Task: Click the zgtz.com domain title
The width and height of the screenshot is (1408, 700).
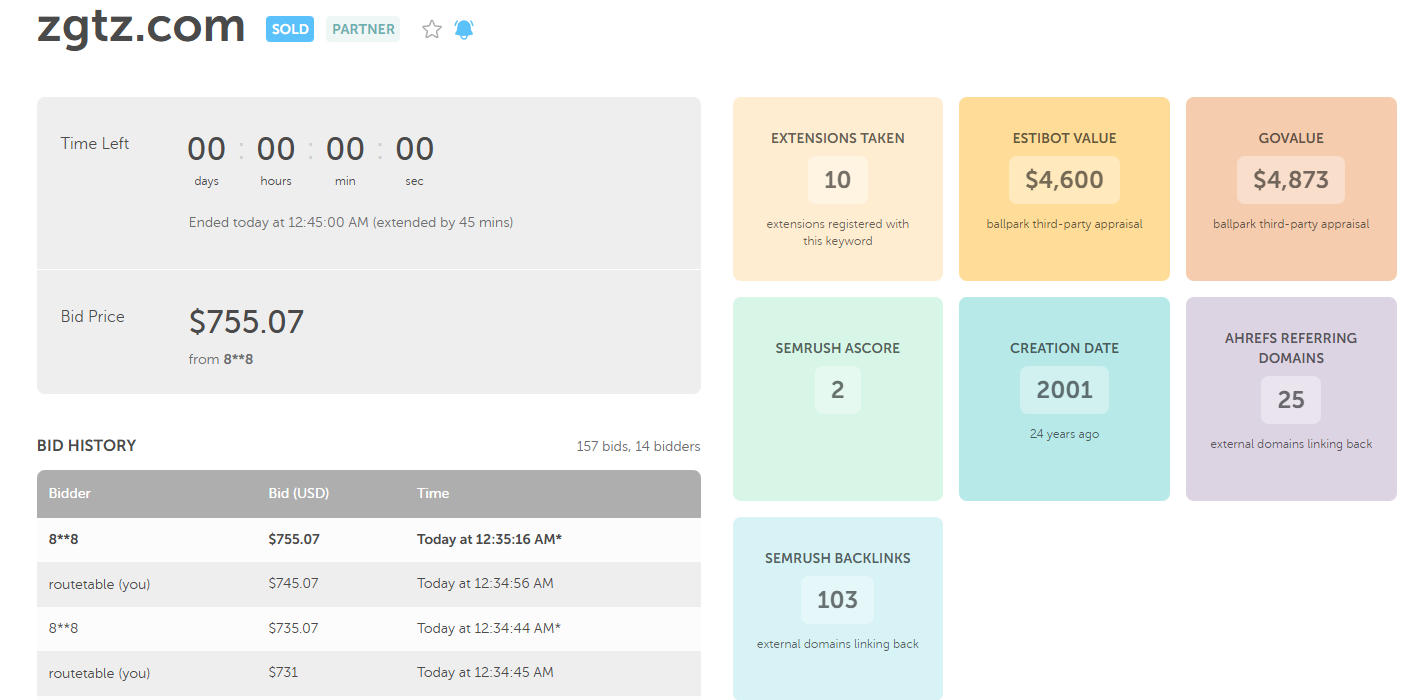Action: click(x=141, y=27)
